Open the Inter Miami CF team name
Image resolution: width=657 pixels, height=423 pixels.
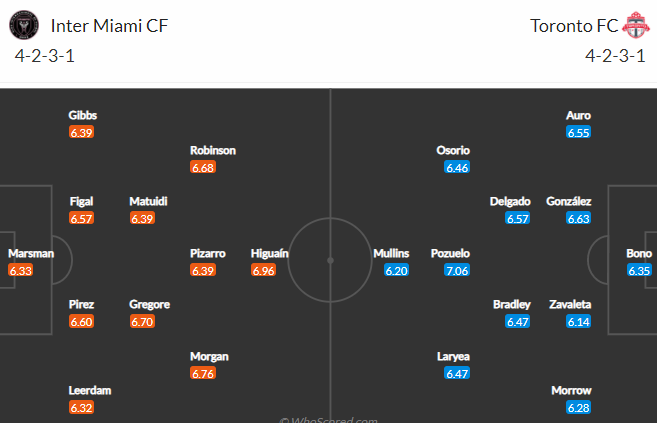point(109,26)
